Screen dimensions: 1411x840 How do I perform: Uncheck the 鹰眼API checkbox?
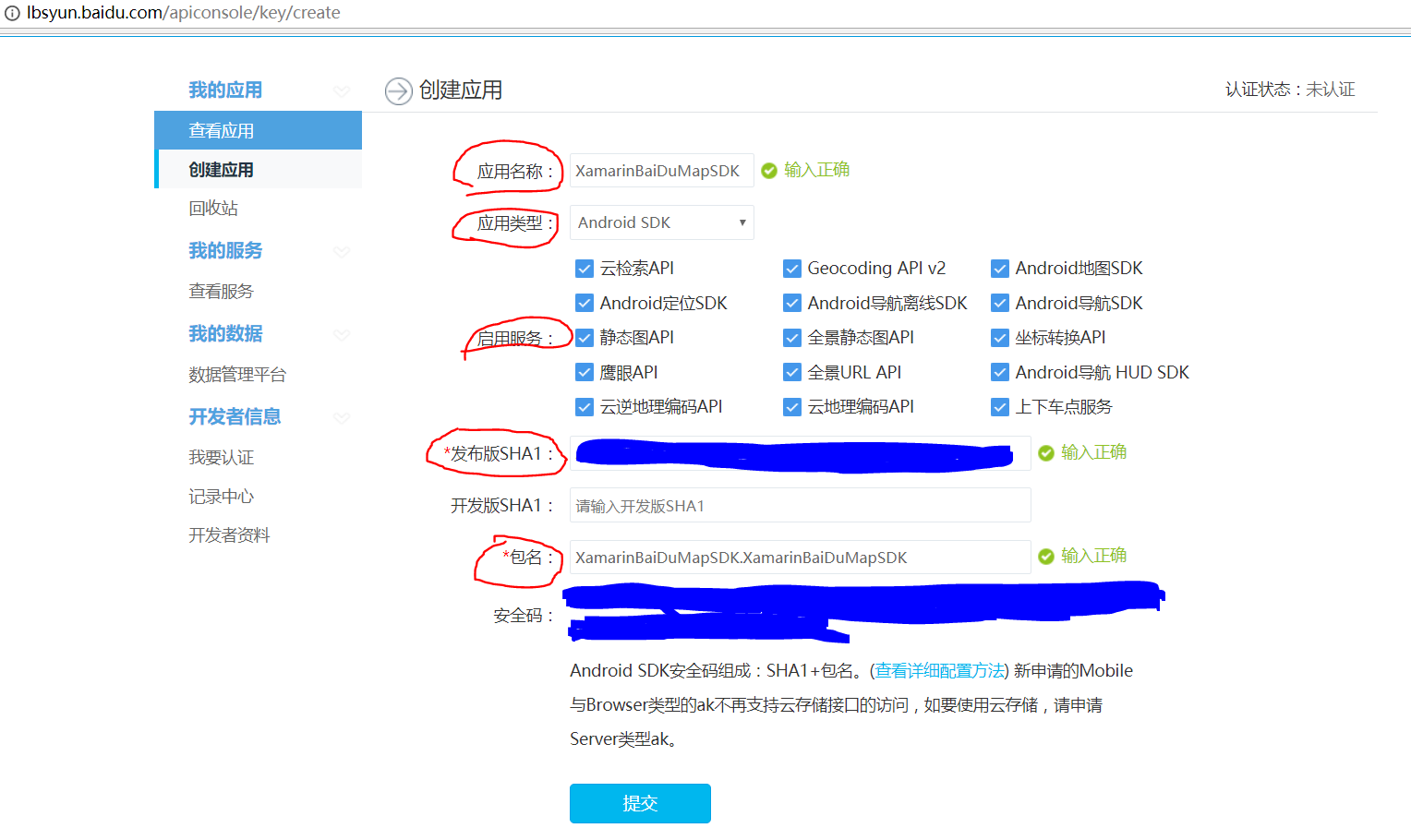585,372
